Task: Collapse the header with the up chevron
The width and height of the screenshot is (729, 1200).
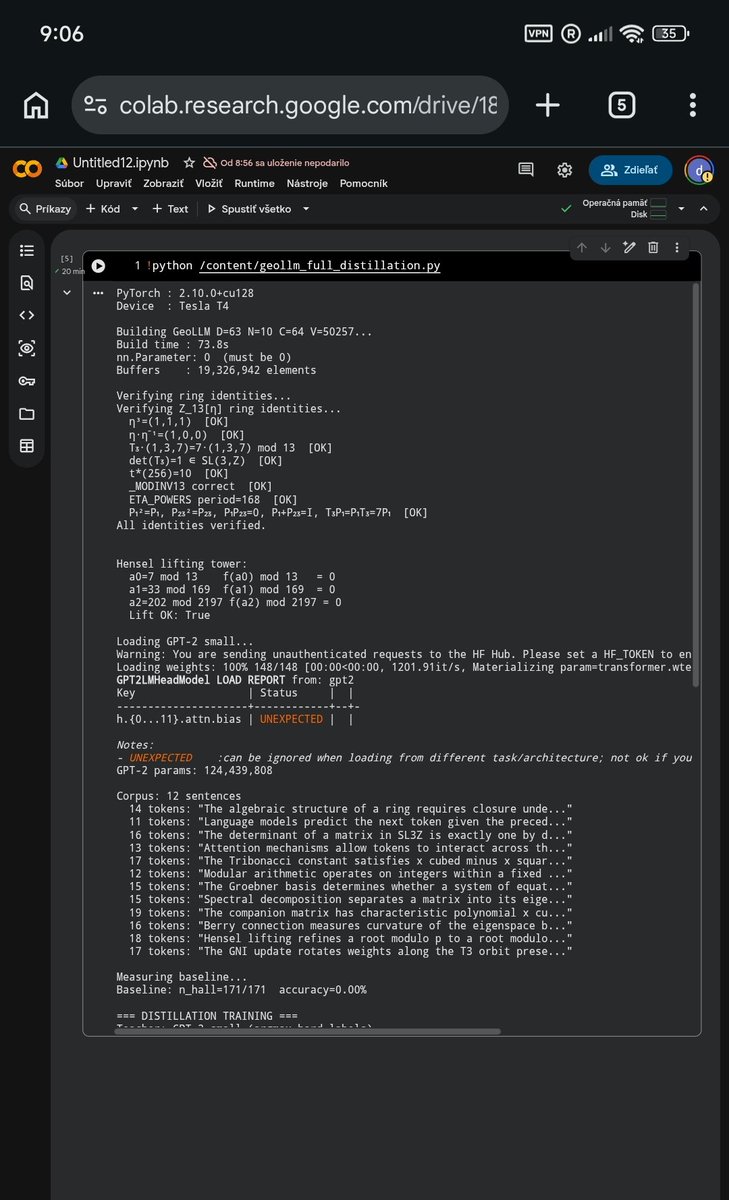Action: [x=704, y=209]
